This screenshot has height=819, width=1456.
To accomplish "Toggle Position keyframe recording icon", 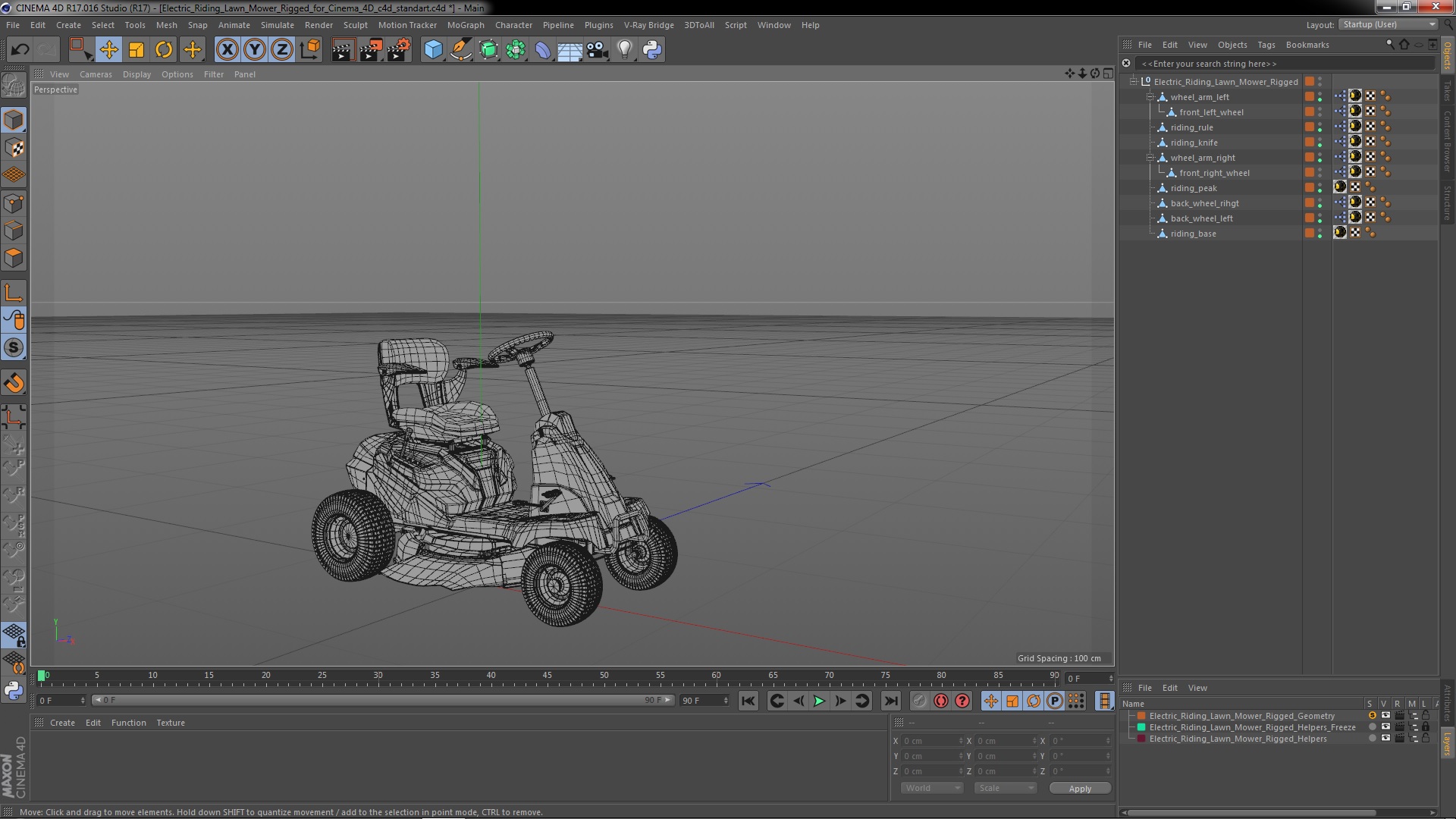I will click(x=991, y=701).
